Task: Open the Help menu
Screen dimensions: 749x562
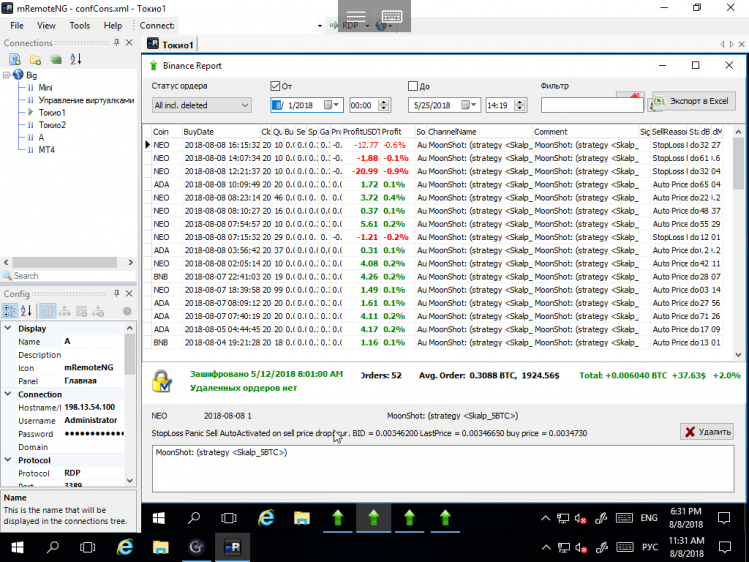Action: (113, 26)
